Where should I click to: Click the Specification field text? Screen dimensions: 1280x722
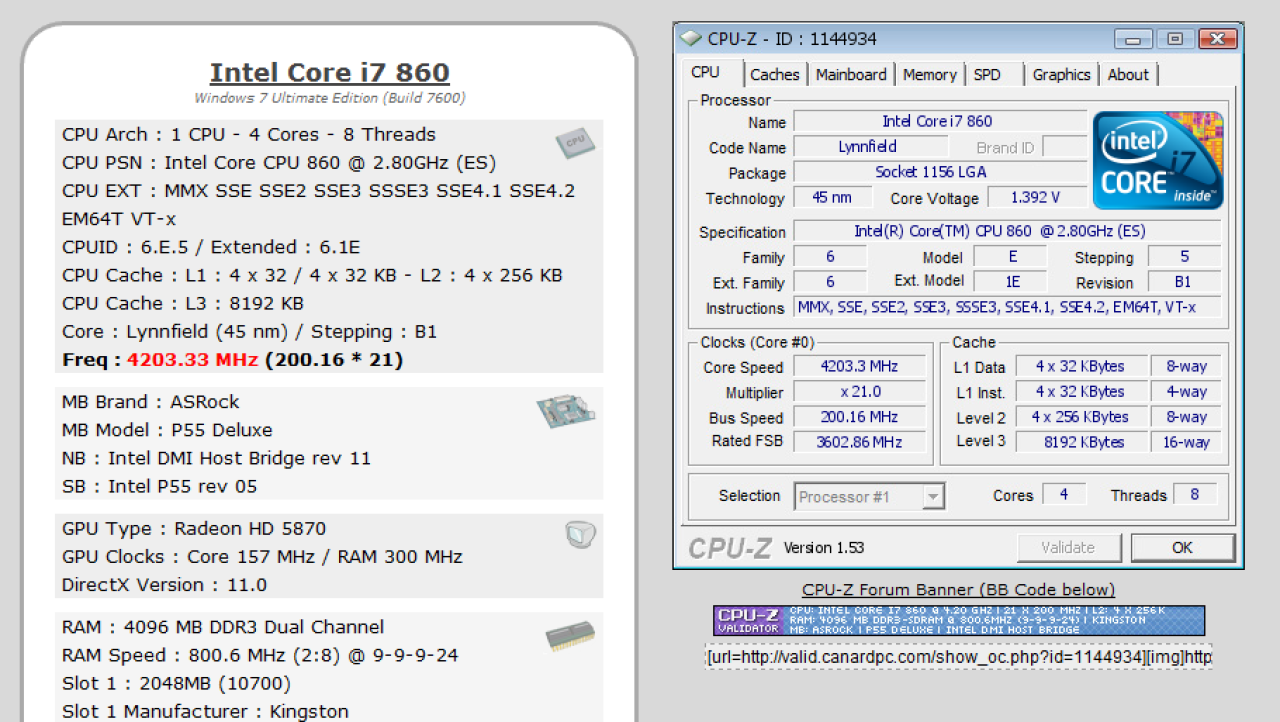pyautogui.click(x=1007, y=231)
